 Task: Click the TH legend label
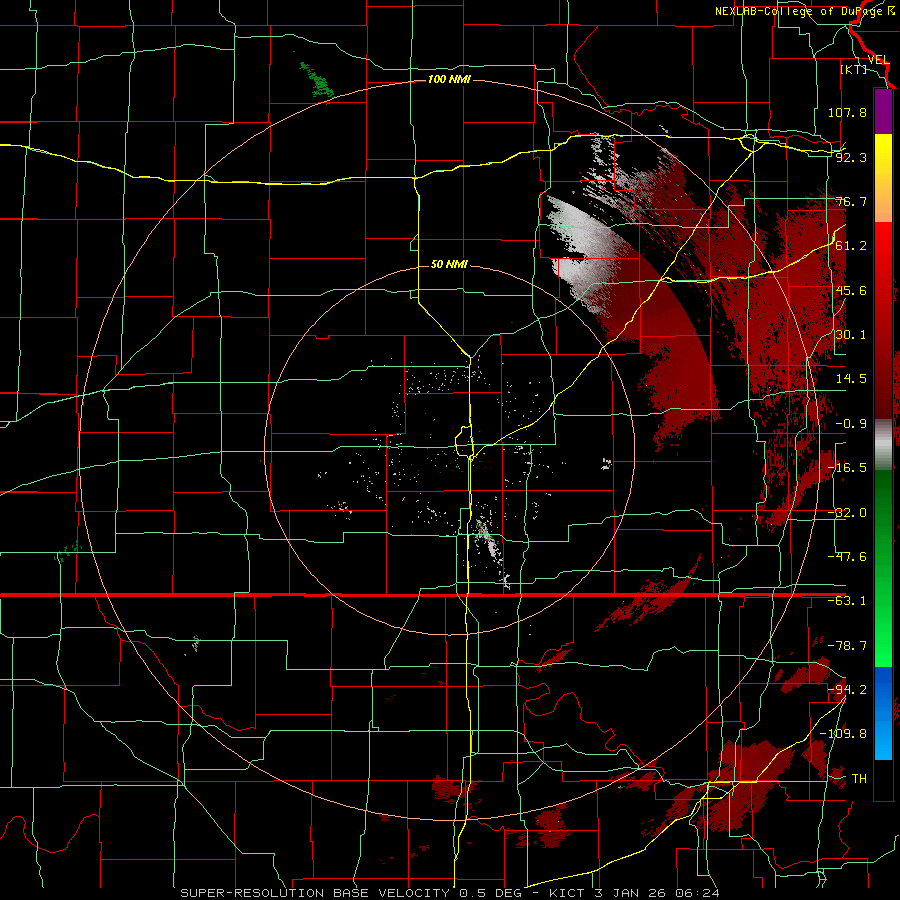[x=859, y=779]
